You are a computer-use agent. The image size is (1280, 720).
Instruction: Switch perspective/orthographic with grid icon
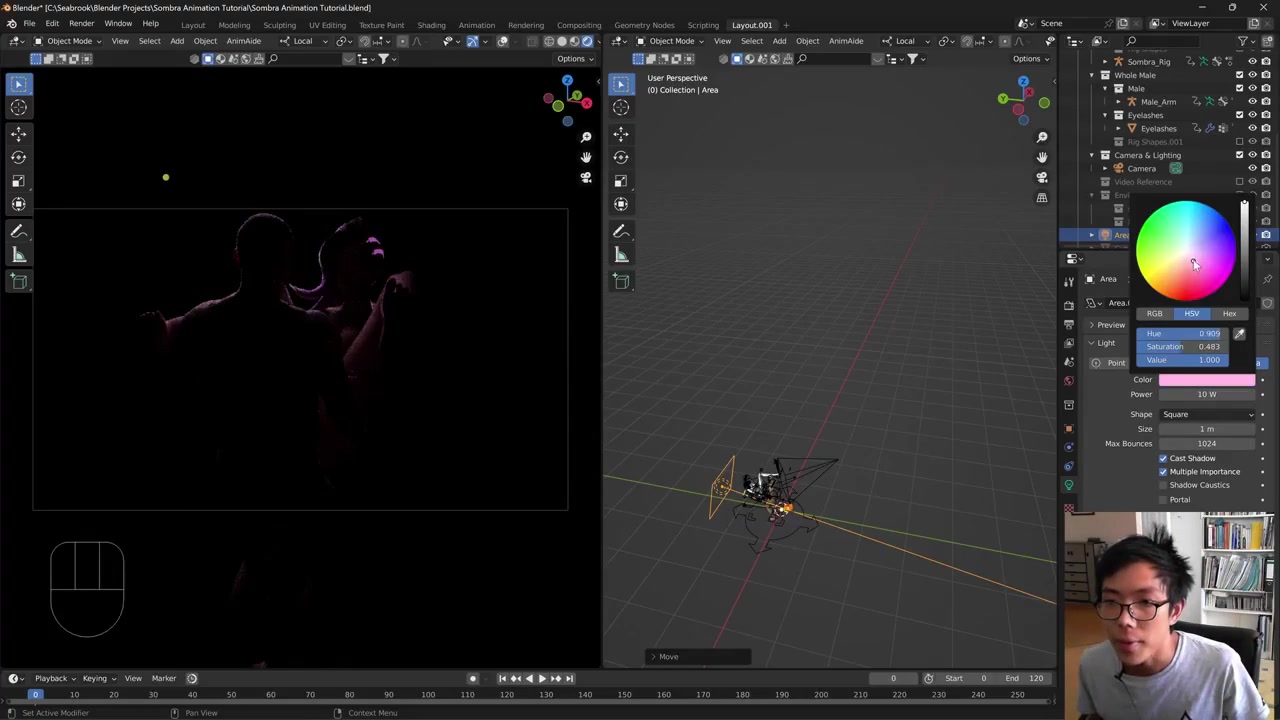(x=1042, y=198)
